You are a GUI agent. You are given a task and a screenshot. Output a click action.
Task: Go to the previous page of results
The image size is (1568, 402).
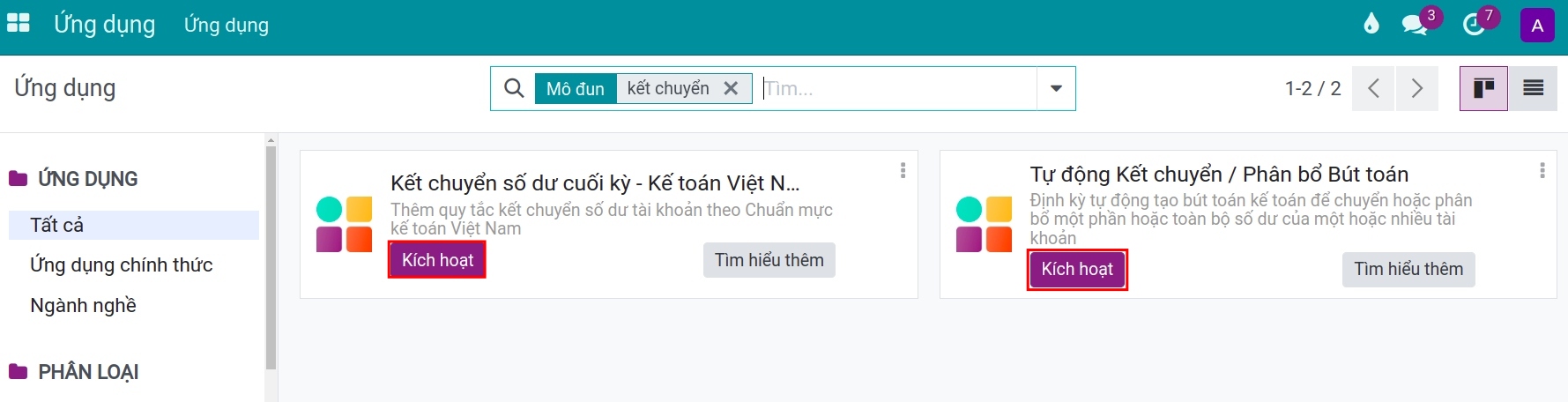pos(1373,88)
